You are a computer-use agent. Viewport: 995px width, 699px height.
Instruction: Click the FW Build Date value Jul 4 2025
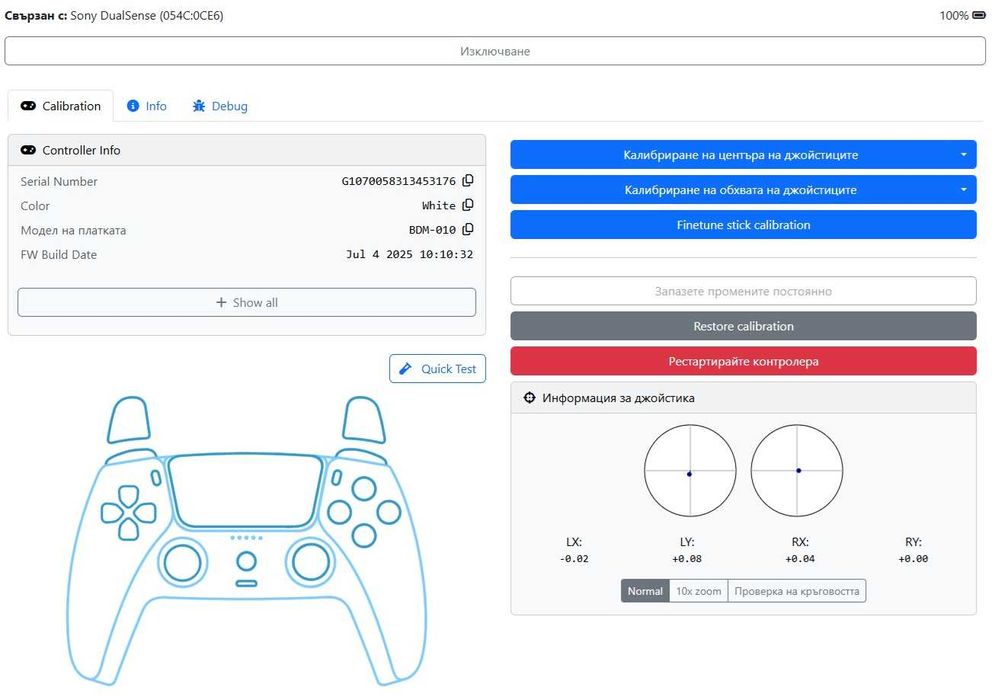(x=409, y=254)
